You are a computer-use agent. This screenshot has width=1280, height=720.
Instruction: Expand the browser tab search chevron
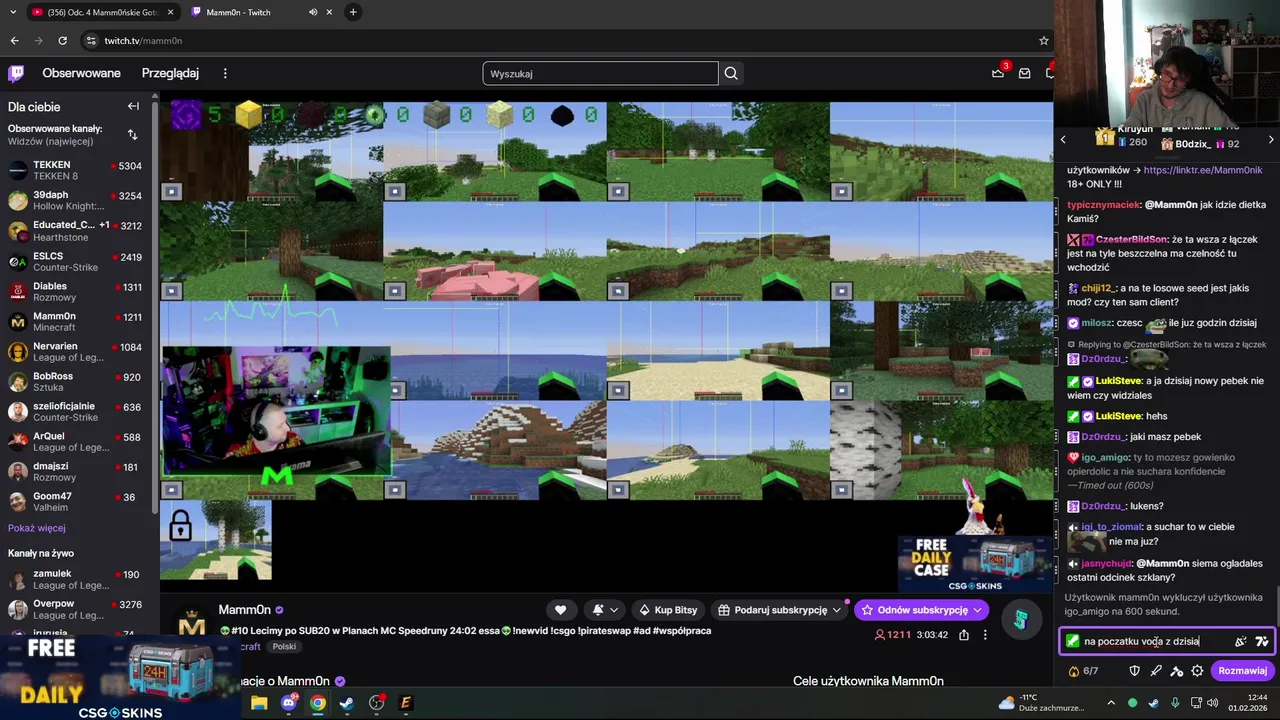coord(13,12)
